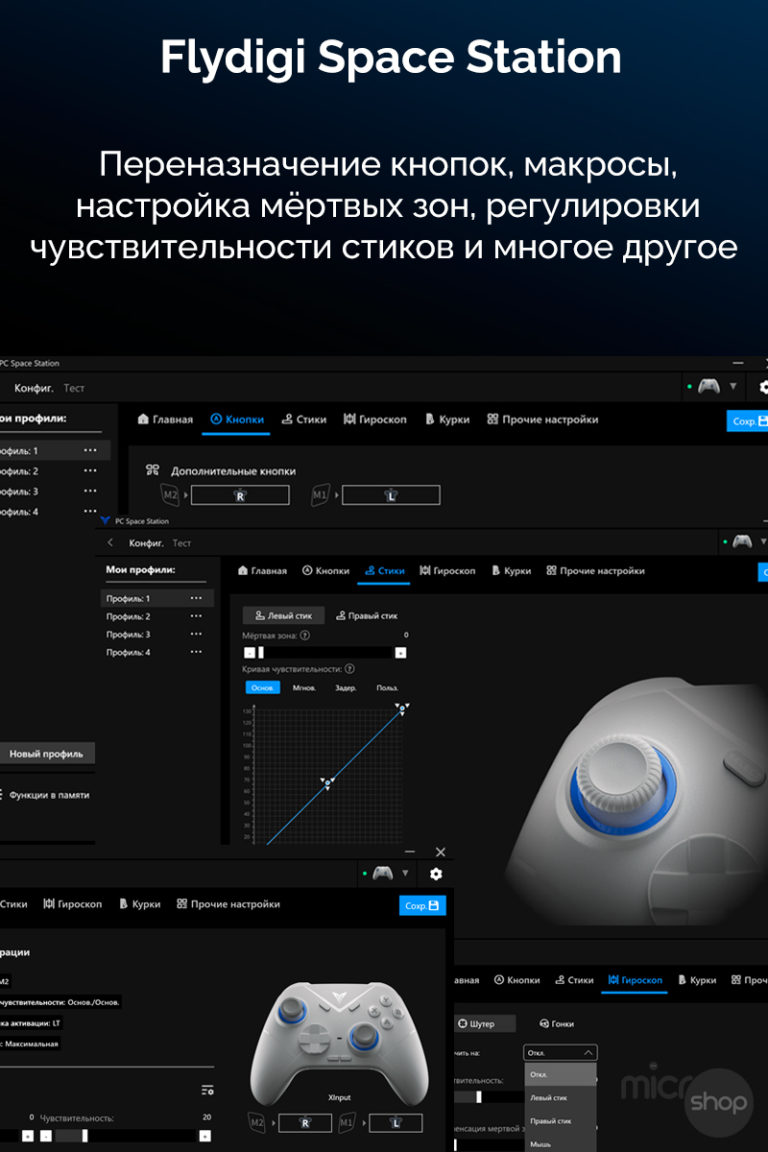This screenshot has height=1152, width=768.
Task: Open Курки tab in the bottom-left window
Action: (140, 904)
